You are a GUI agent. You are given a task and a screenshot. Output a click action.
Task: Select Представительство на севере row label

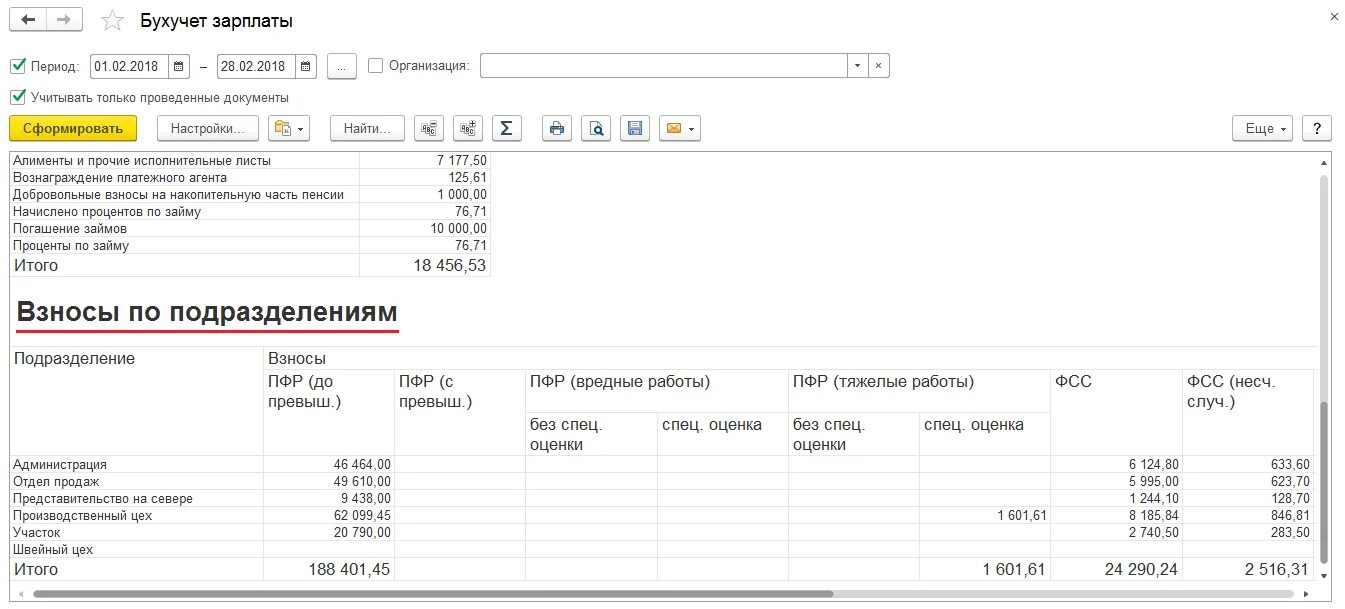[x=102, y=498]
